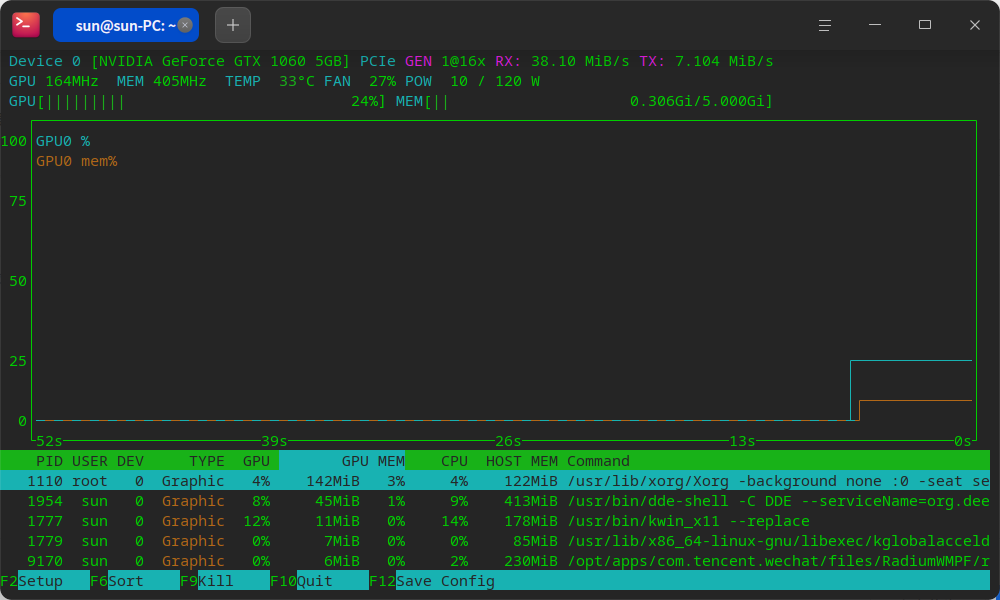Close the terminal window

point(974,25)
